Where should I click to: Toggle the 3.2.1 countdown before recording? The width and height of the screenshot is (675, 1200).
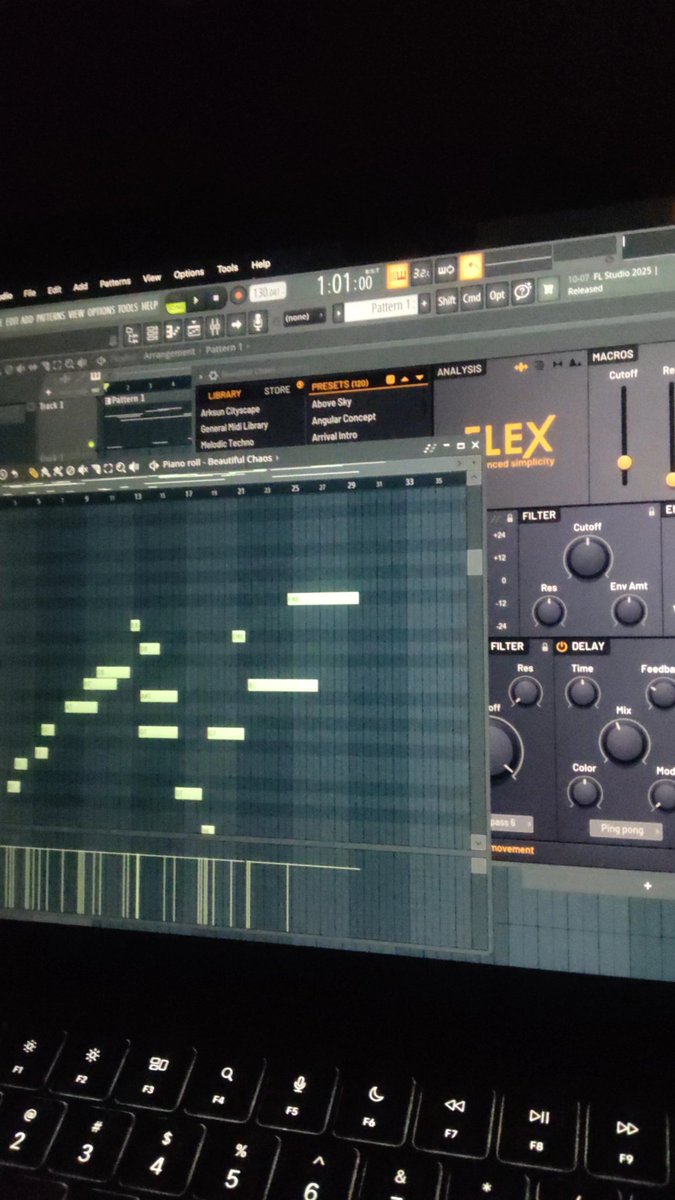(422, 271)
